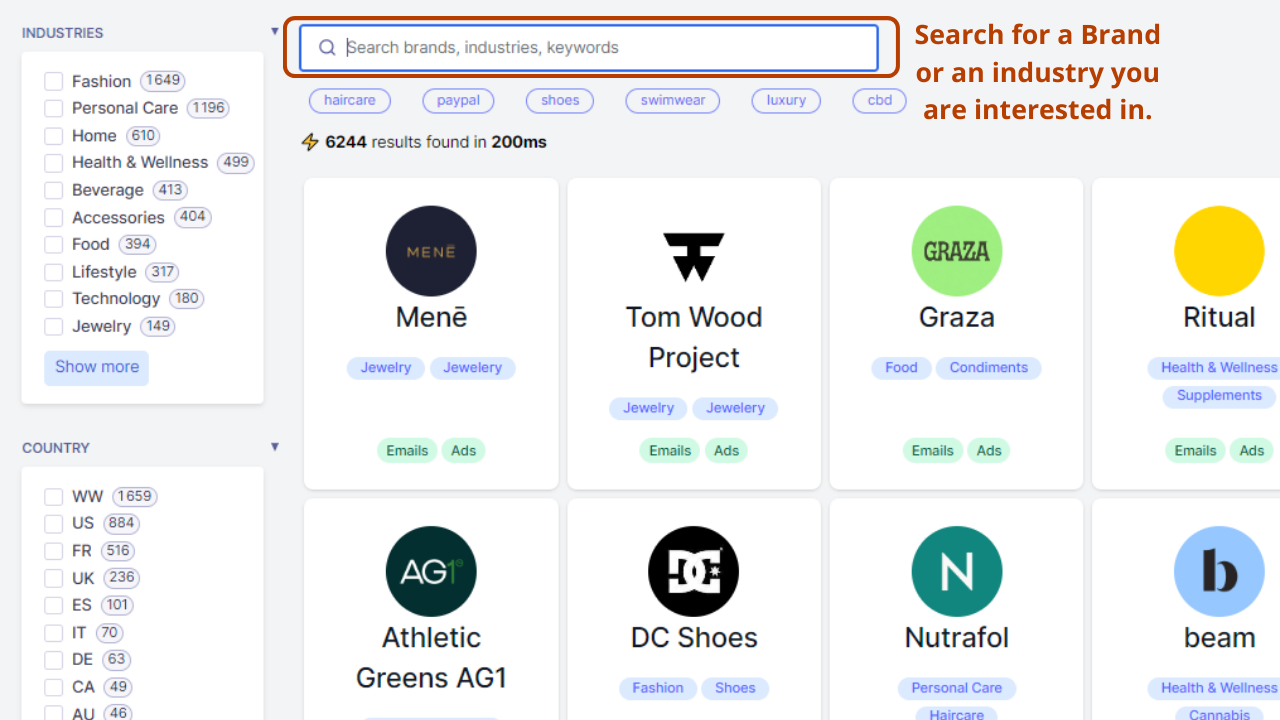Viewport: 1280px width, 720px height.
Task: Open the Athletic Greens AG1 logo
Action: coord(431,571)
